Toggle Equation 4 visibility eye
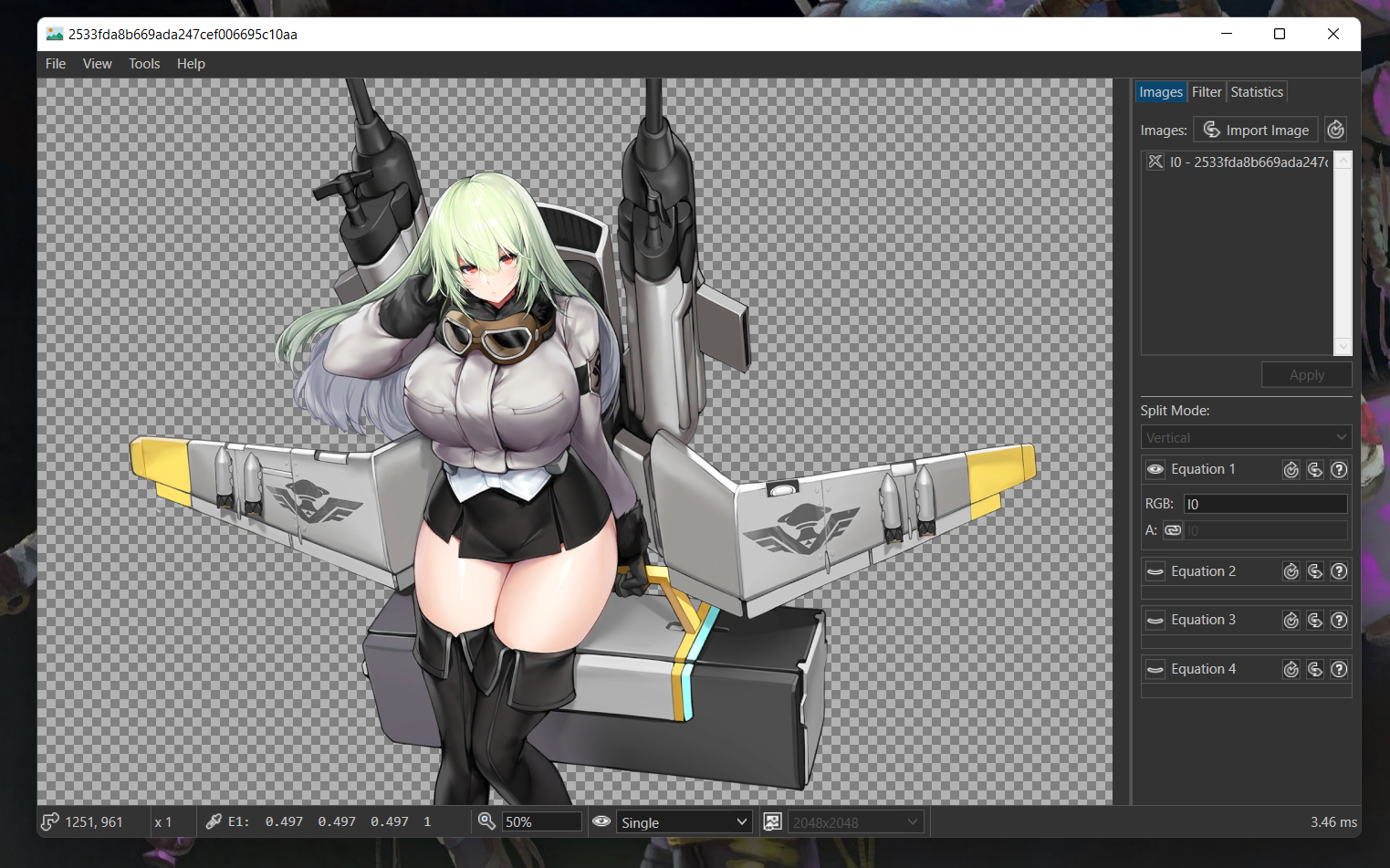Viewport: 1390px width, 868px height. [1155, 669]
